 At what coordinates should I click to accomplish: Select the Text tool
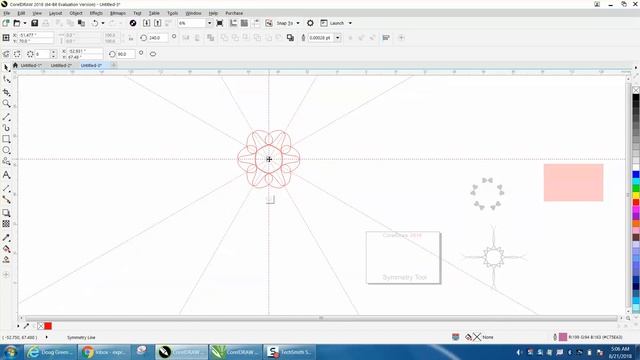[6, 175]
